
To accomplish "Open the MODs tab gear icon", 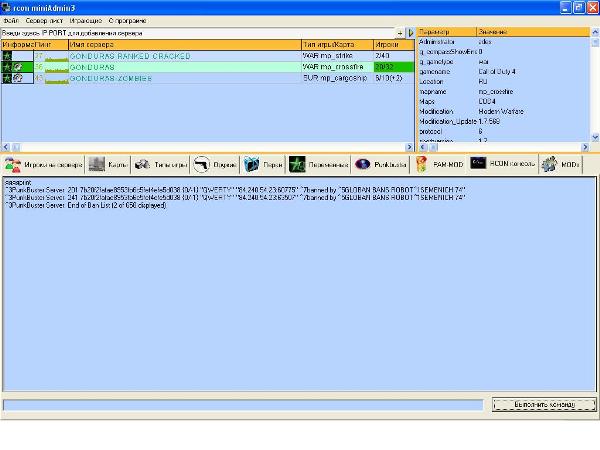I will (x=549, y=165).
